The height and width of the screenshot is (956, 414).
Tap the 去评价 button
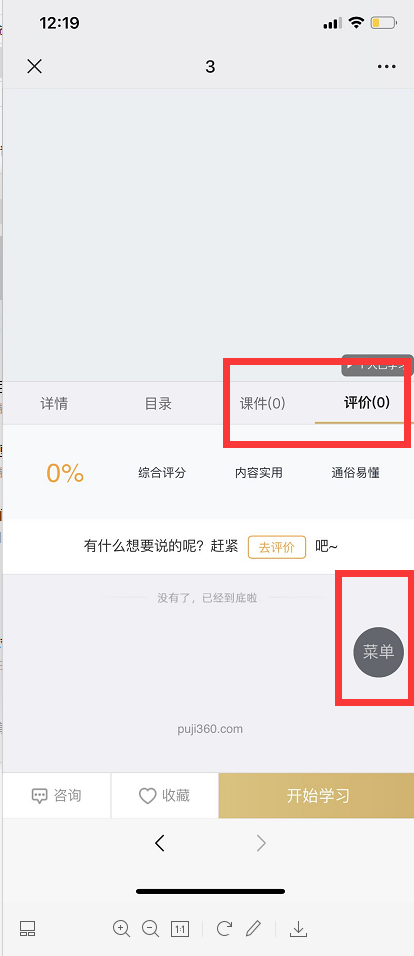[277, 547]
